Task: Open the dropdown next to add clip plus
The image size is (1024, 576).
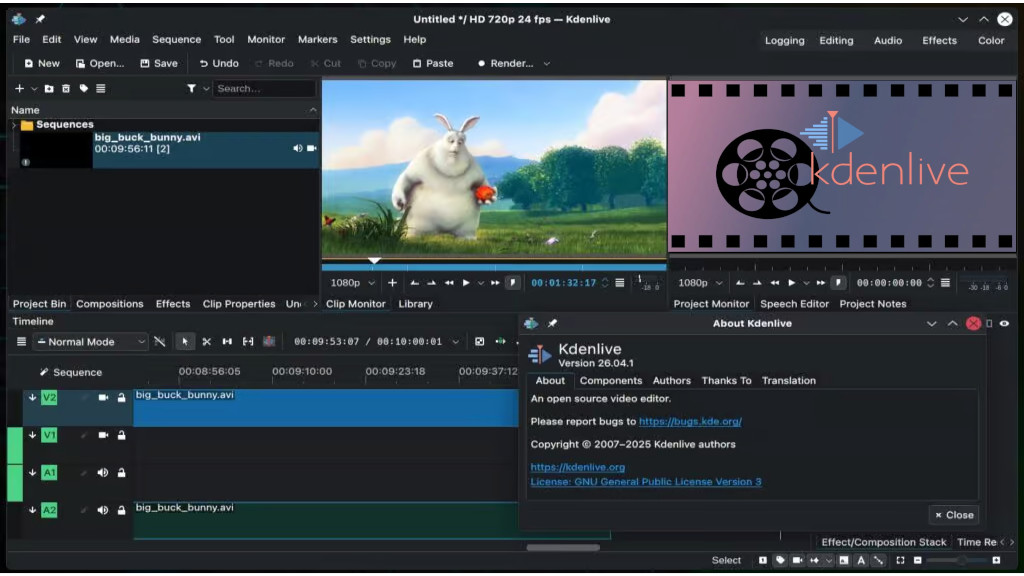Action: 34,88
